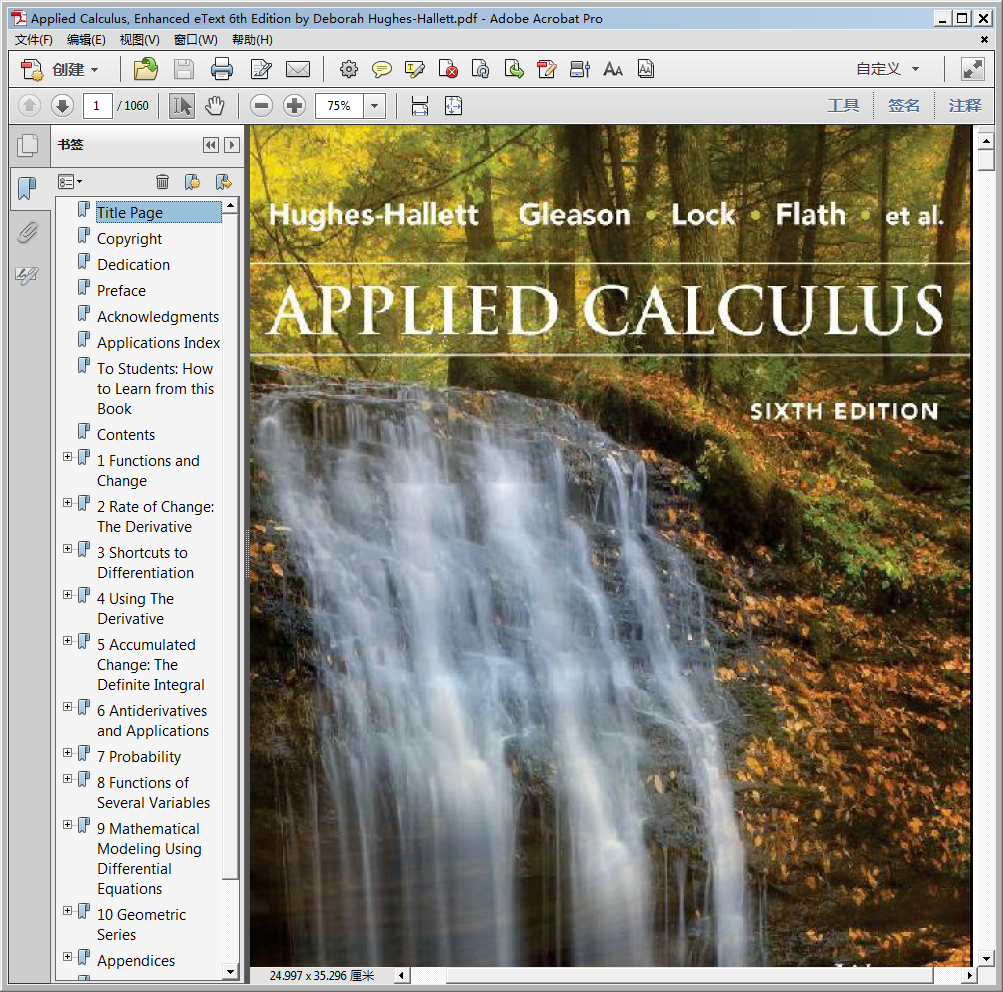Click bookmarks panel scroll down arrow
This screenshot has height=992, width=1003.
(231, 972)
